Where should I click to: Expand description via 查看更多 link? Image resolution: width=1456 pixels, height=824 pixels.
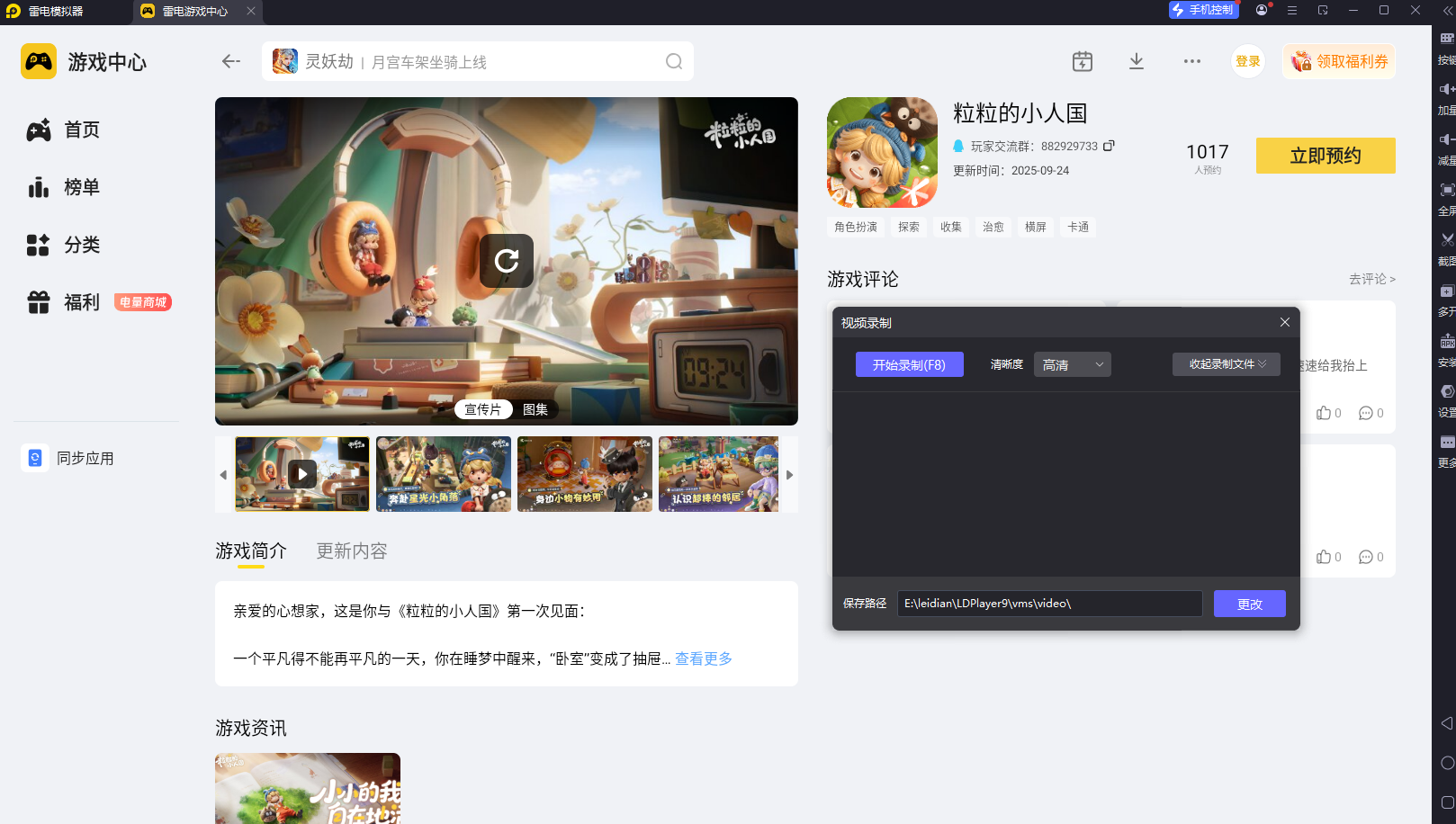pyautogui.click(x=704, y=658)
